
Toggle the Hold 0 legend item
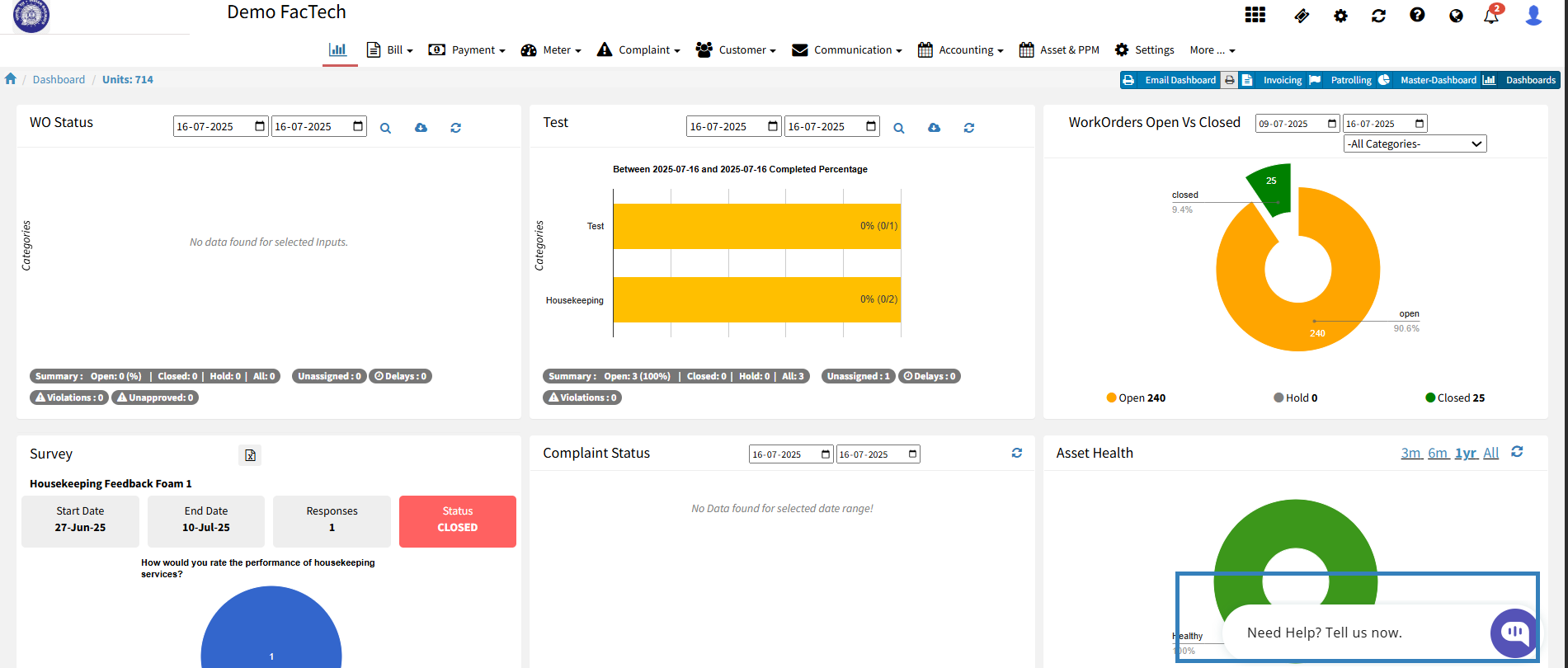click(x=1295, y=398)
